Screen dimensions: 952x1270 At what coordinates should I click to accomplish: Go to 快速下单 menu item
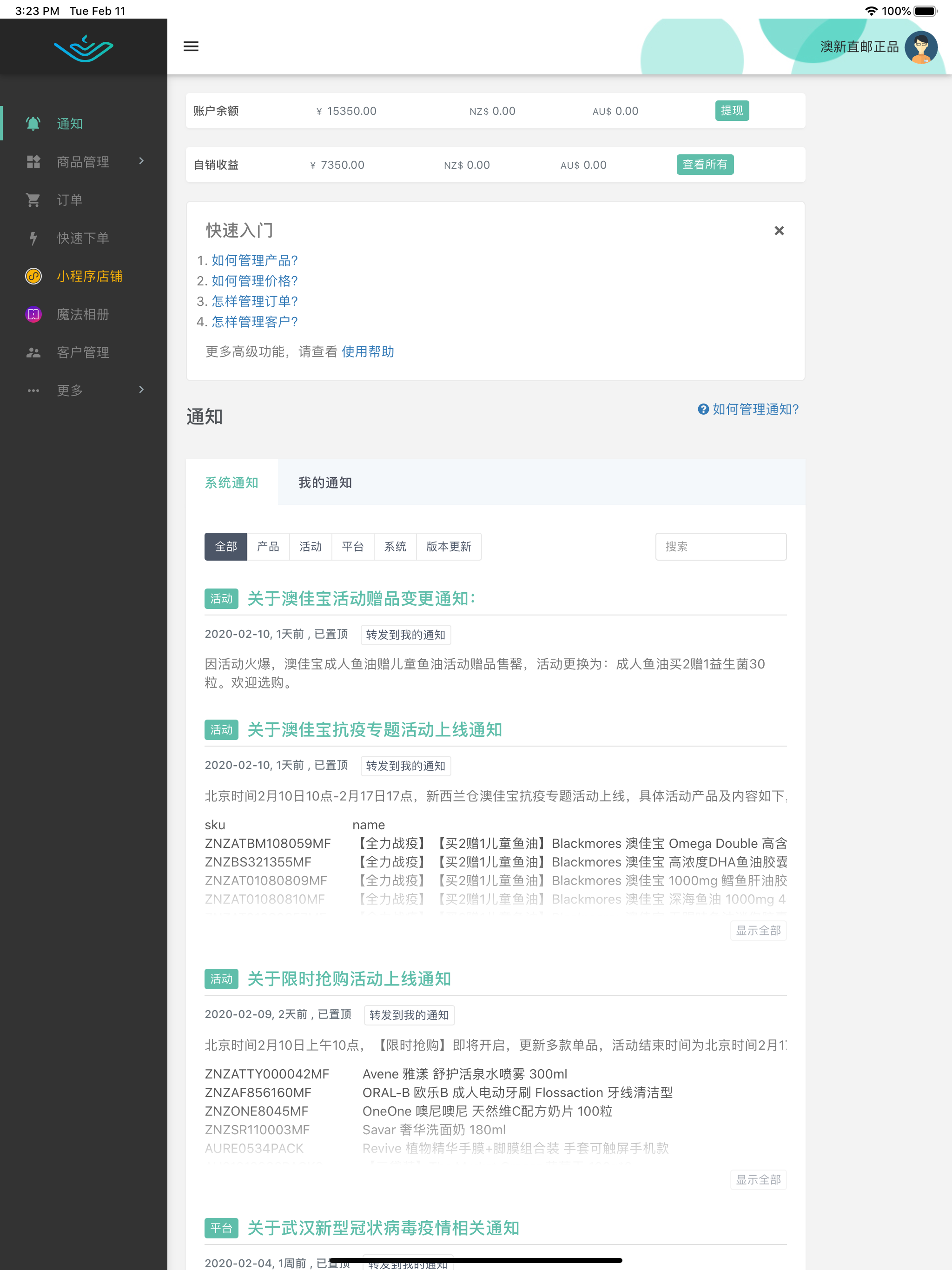(x=84, y=238)
